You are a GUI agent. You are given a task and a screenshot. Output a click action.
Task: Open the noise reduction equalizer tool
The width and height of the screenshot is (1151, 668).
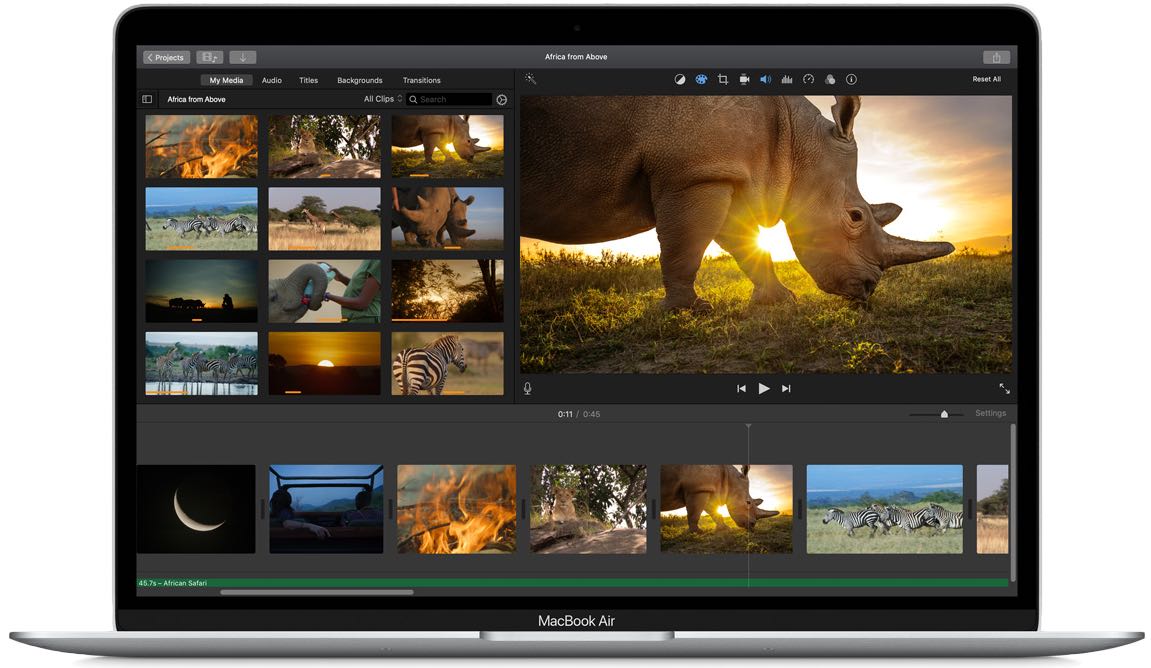click(787, 79)
